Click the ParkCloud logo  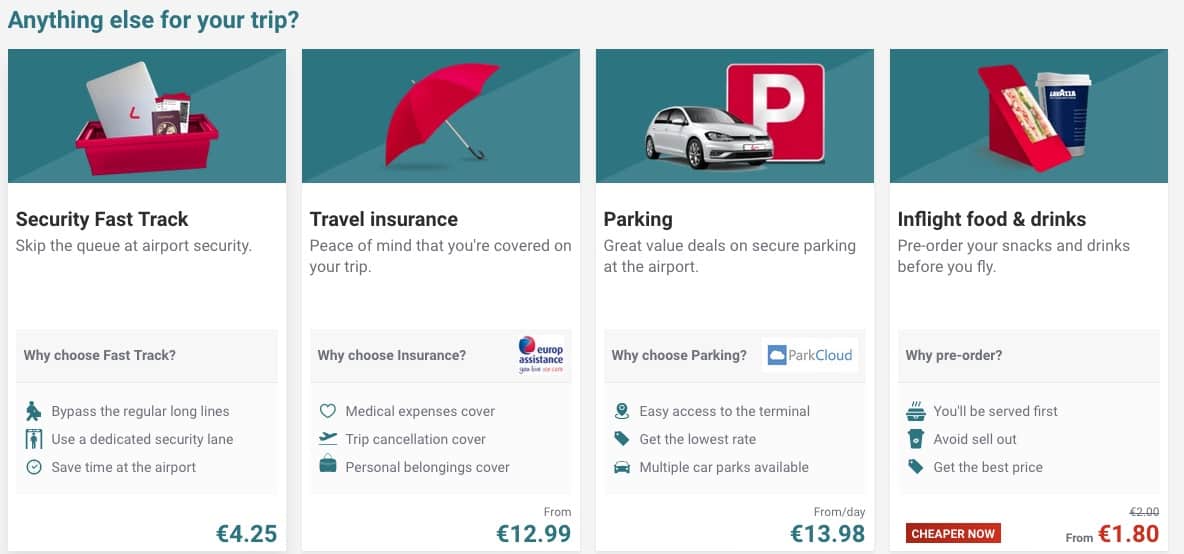pos(809,355)
